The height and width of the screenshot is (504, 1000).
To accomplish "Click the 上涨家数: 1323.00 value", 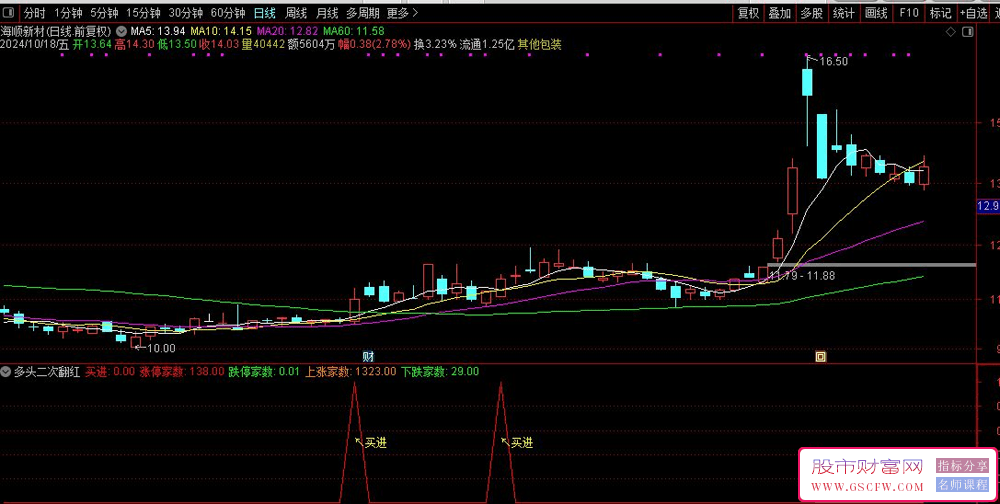I will click(x=350, y=372).
